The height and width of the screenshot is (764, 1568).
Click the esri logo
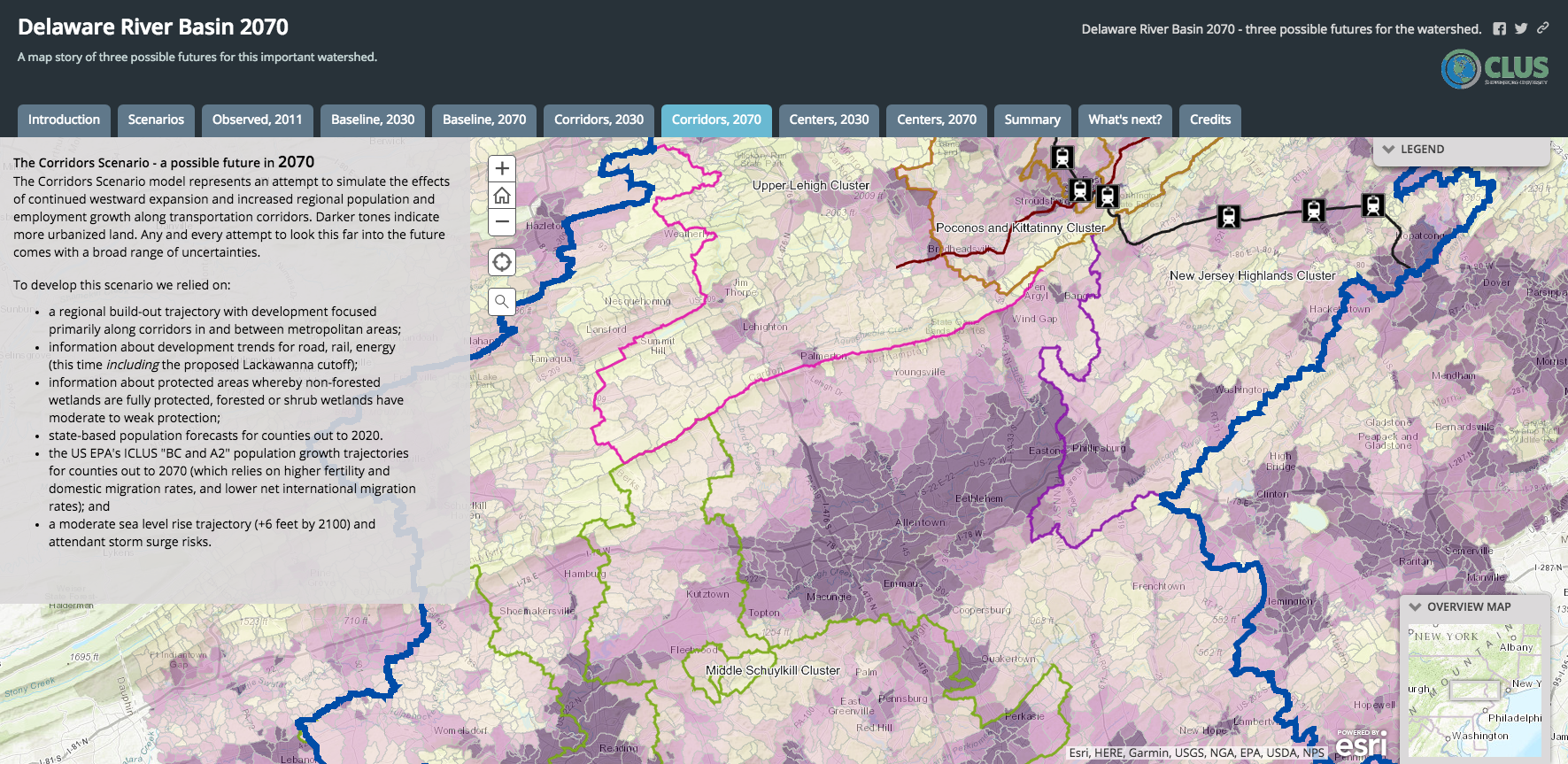click(1362, 745)
